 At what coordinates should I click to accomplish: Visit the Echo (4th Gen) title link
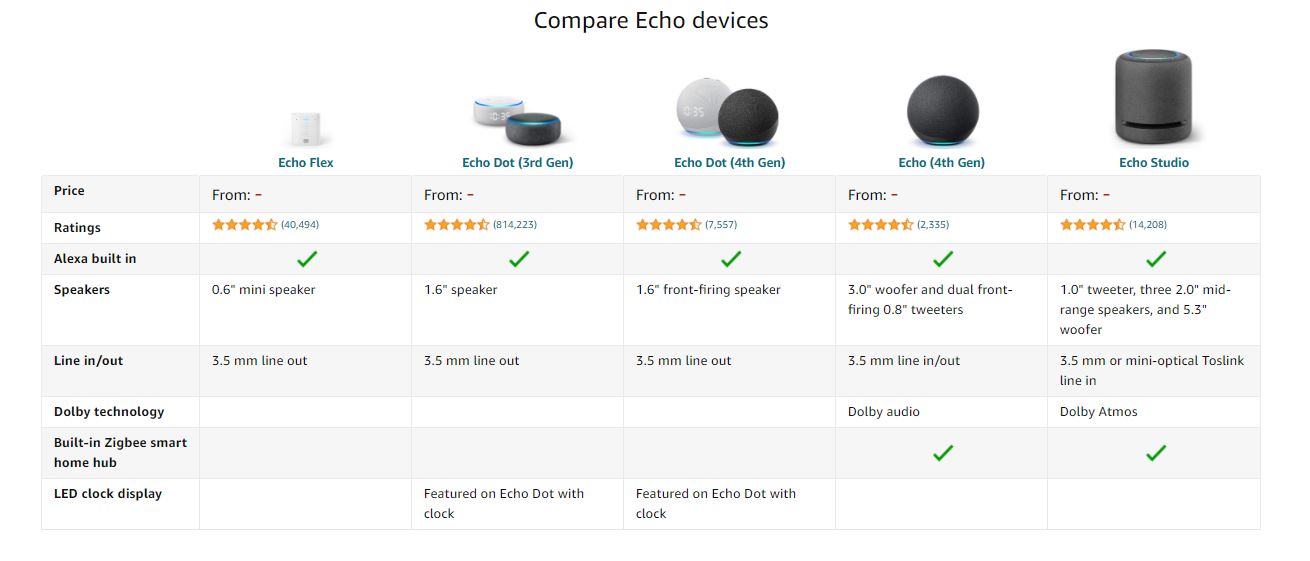pyautogui.click(x=942, y=162)
